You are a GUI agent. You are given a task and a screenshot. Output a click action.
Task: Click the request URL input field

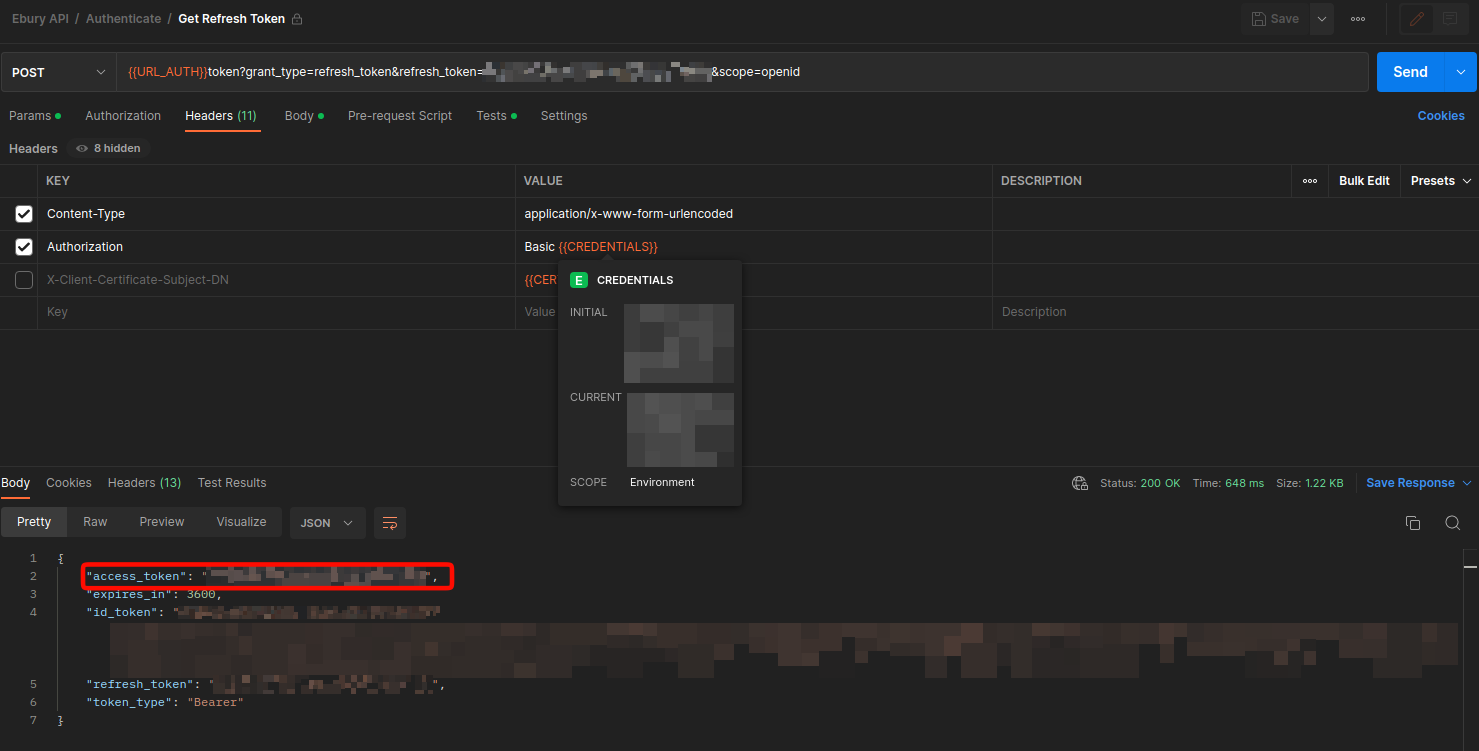[742, 72]
